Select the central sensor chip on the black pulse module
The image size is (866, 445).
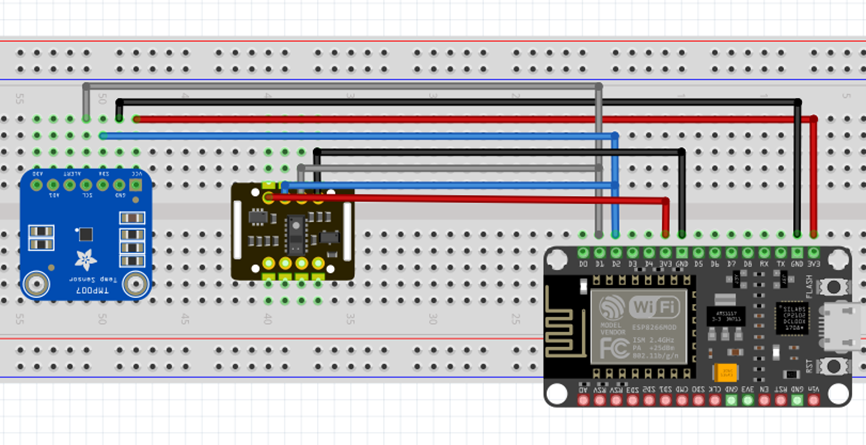point(294,233)
